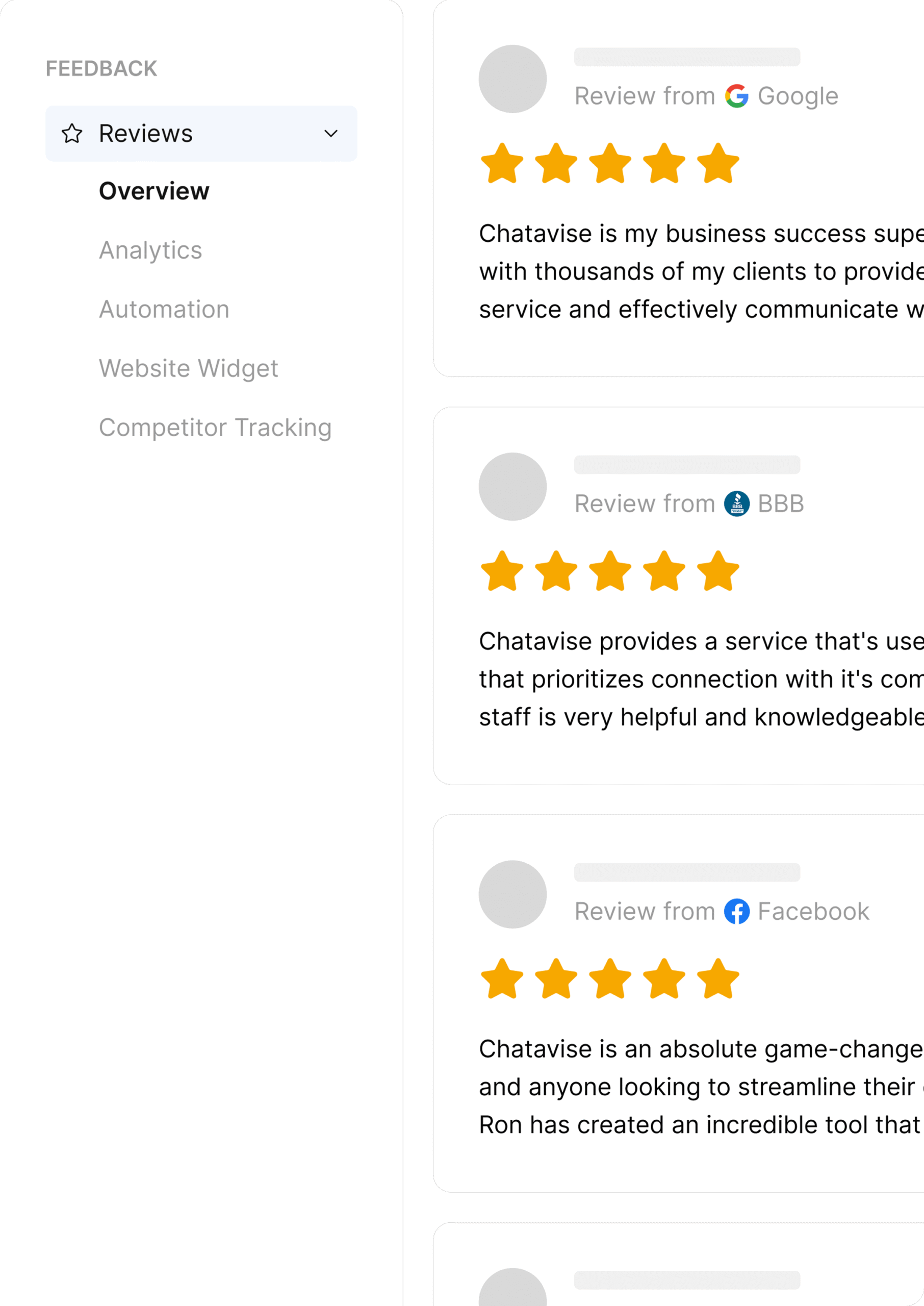924x1306 pixels.
Task: Open the Overview section
Action: pos(154,191)
